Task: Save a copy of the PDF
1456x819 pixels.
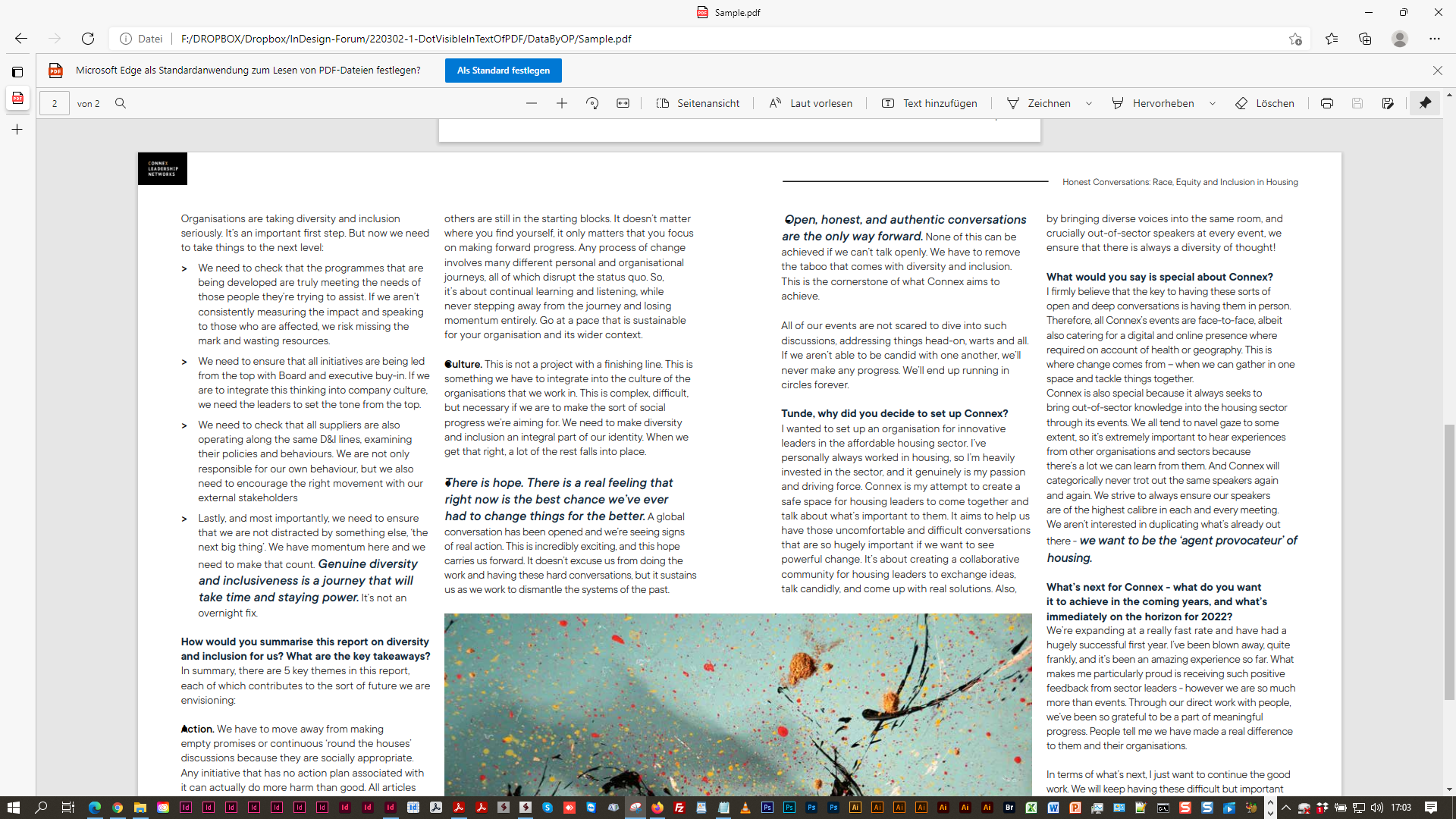Action: 1389,103
